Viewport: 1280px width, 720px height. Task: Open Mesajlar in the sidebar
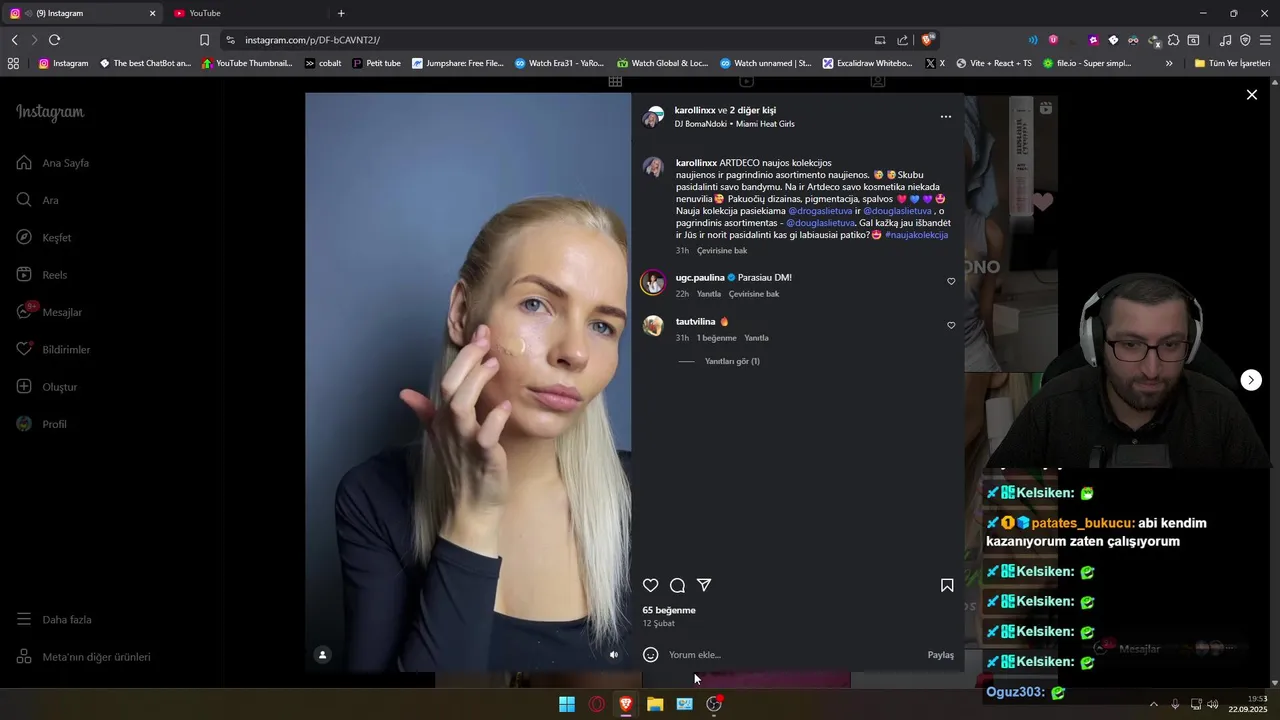pos(49,312)
